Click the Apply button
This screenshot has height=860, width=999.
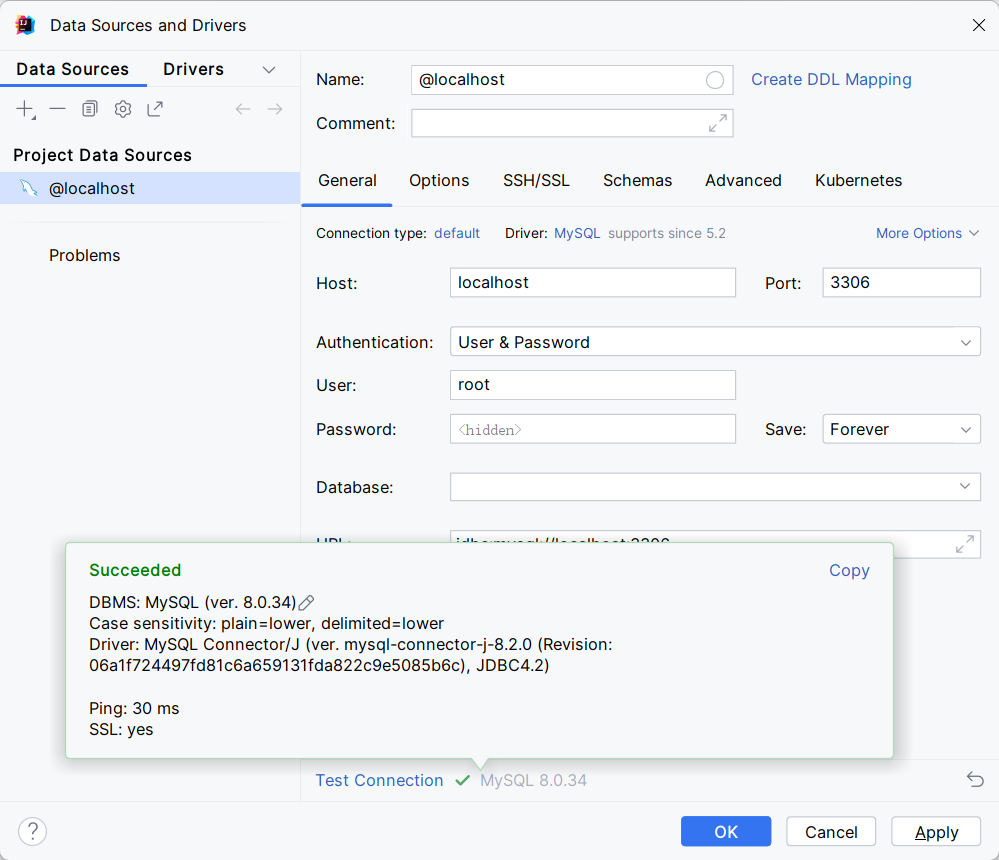coord(936,831)
